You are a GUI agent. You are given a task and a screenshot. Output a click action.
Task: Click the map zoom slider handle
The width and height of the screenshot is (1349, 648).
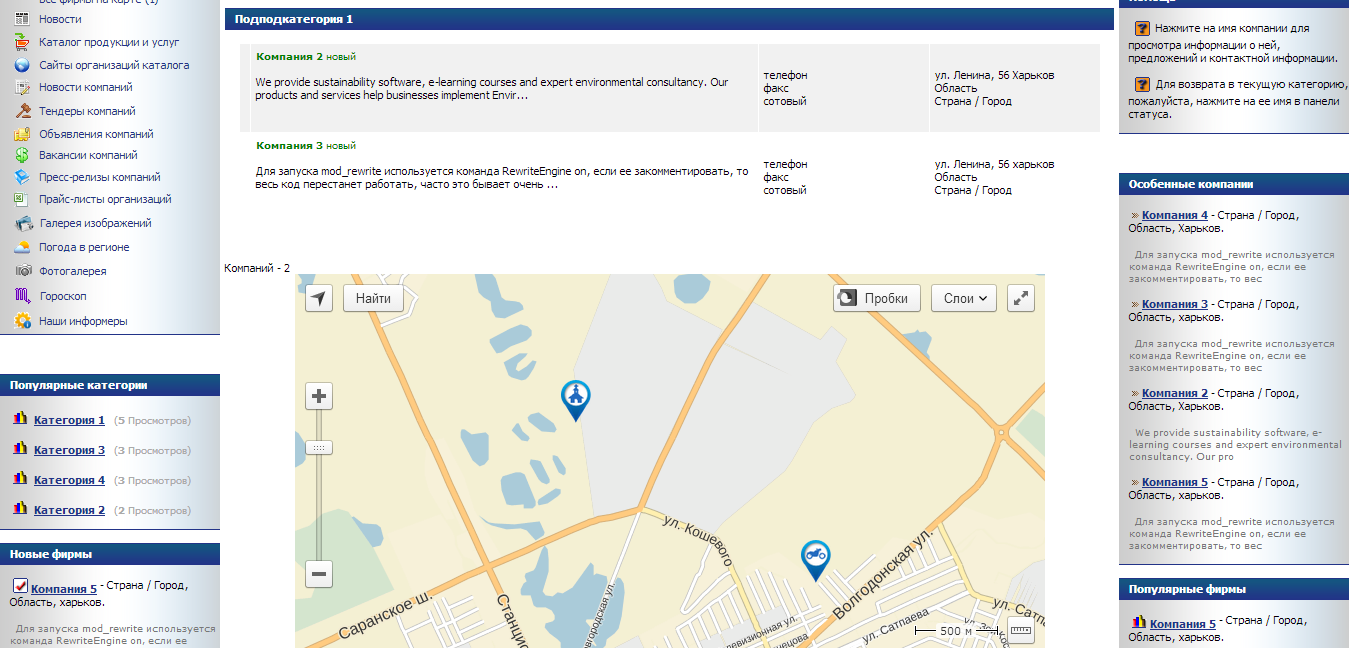click(319, 448)
